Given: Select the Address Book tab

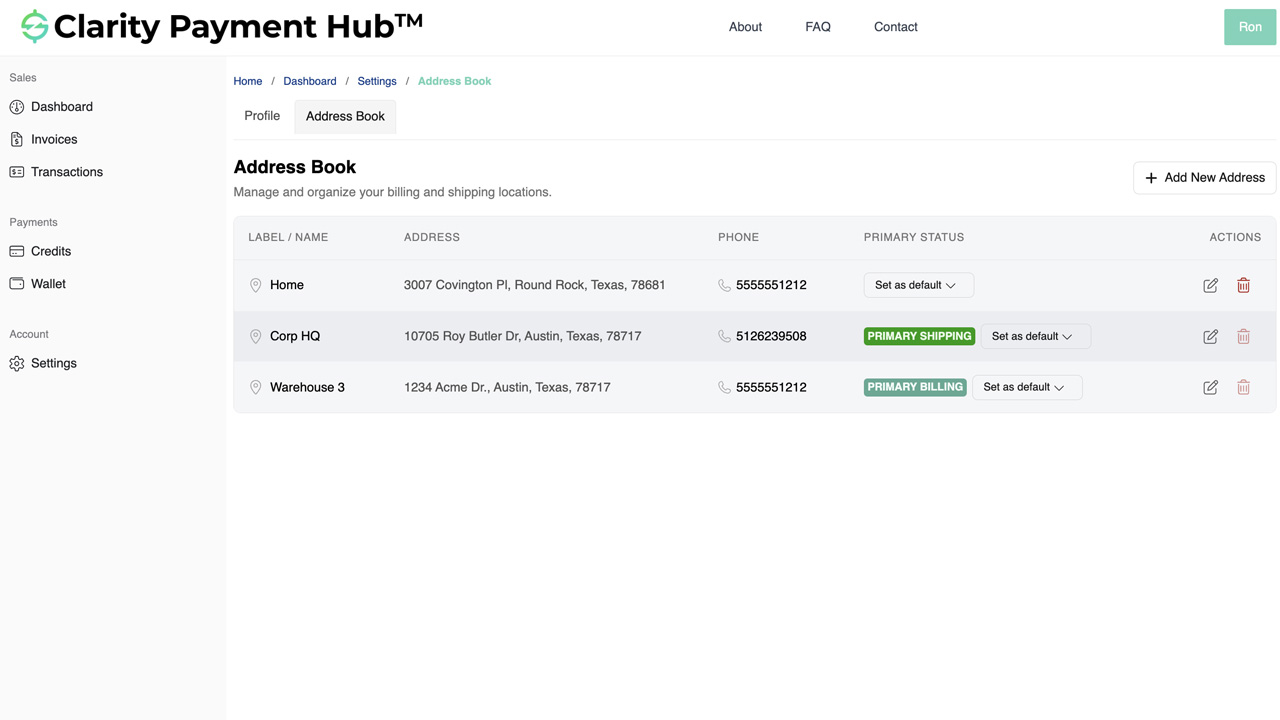Looking at the screenshot, I should click(x=345, y=116).
